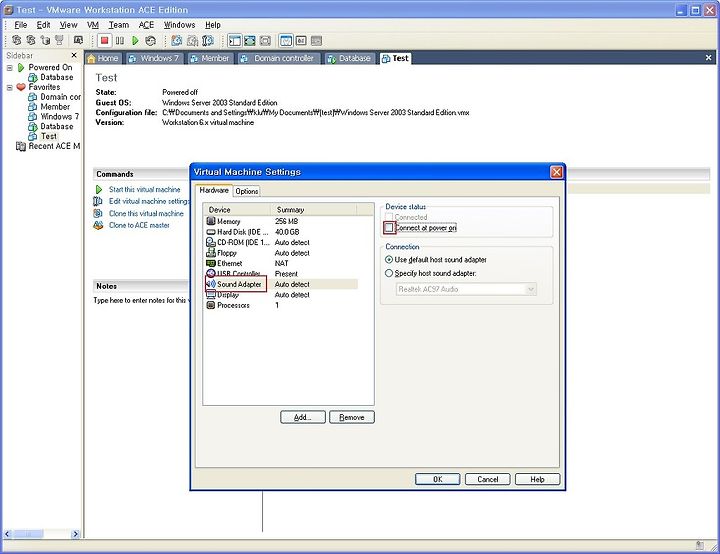
Task: Switch to the Options tab in settings
Action: coord(247,191)
